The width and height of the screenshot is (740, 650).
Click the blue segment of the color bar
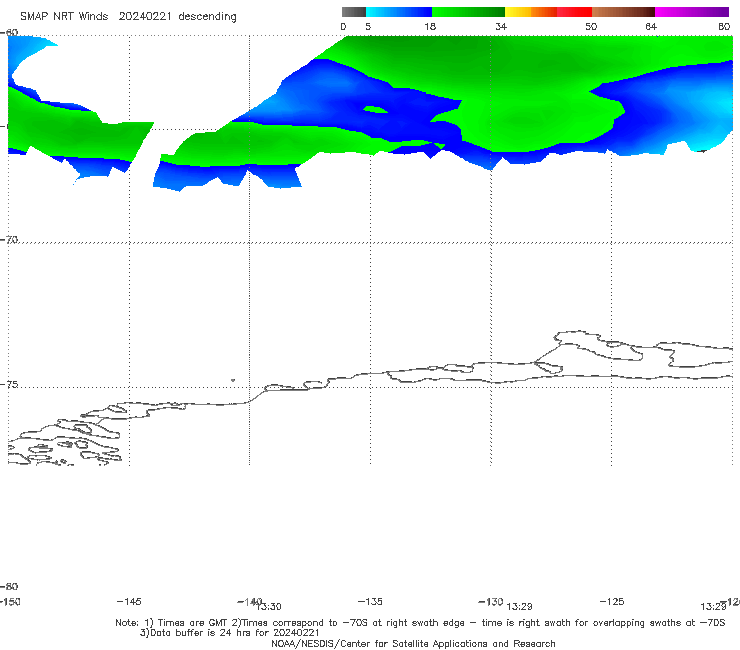pos(399,12)
